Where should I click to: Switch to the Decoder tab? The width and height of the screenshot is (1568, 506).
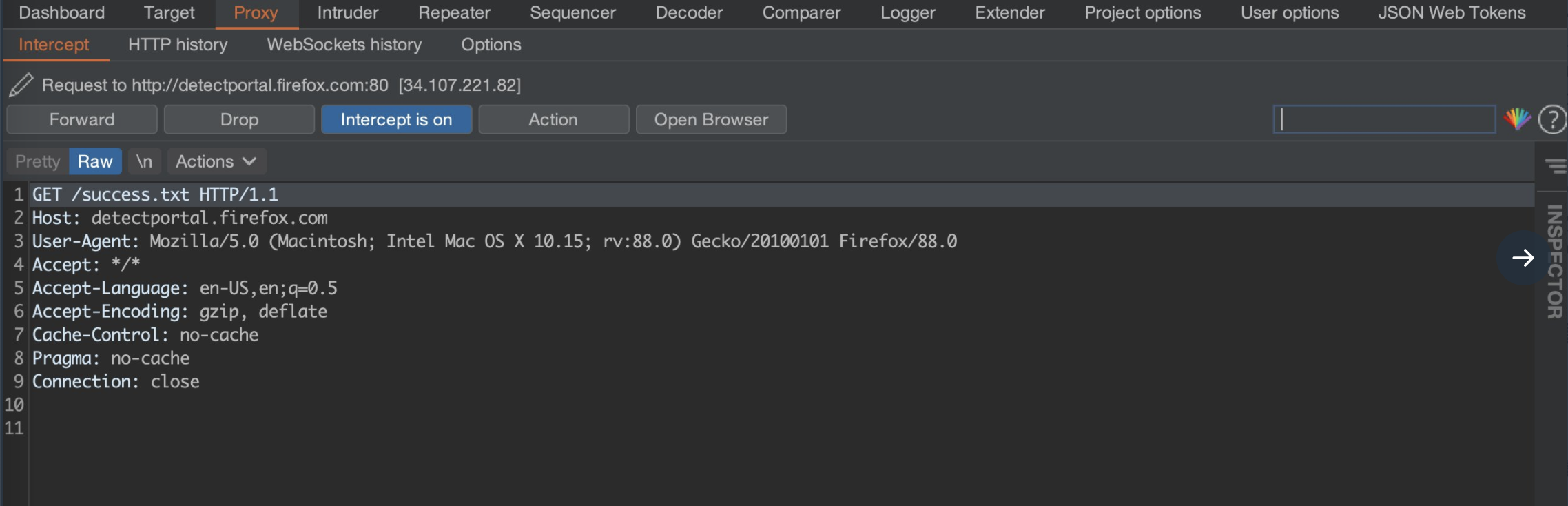coord(690,13)
